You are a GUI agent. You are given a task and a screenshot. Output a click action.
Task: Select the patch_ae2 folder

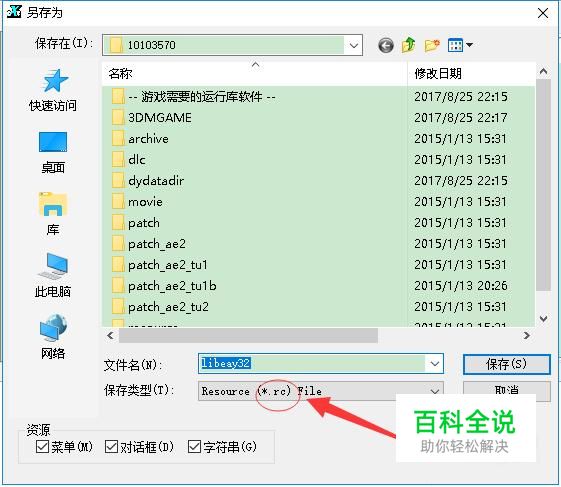149,244
